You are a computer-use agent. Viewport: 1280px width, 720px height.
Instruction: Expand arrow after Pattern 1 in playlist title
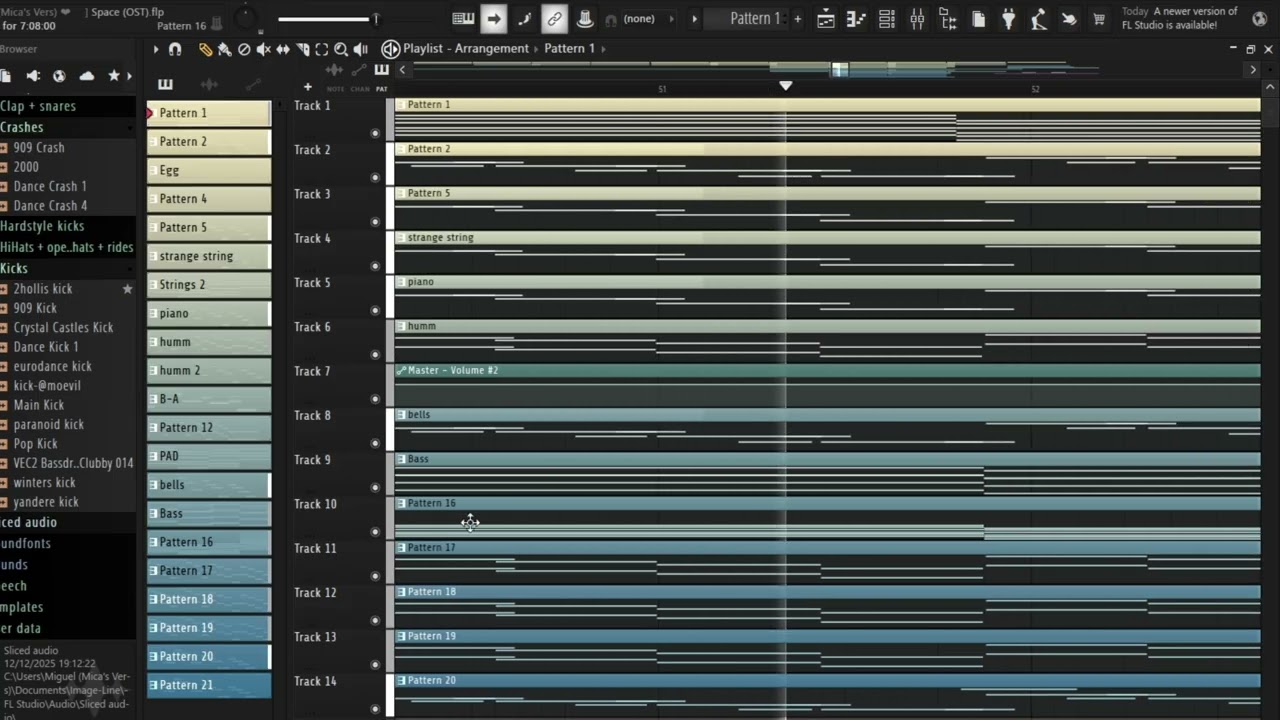602,48
